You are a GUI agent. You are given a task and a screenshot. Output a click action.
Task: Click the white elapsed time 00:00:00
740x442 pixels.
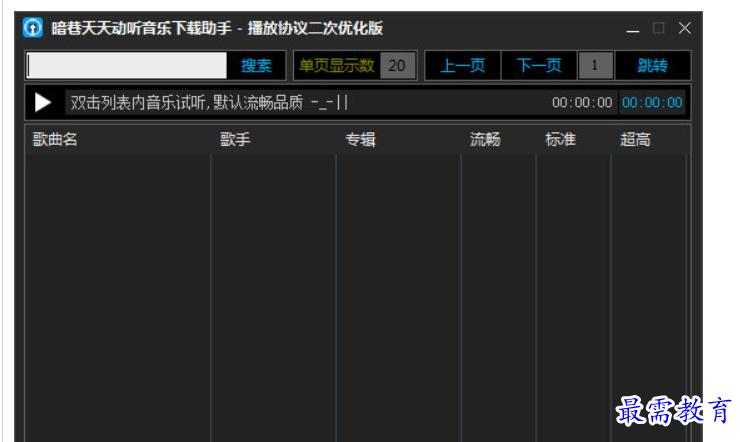point(582,102)
